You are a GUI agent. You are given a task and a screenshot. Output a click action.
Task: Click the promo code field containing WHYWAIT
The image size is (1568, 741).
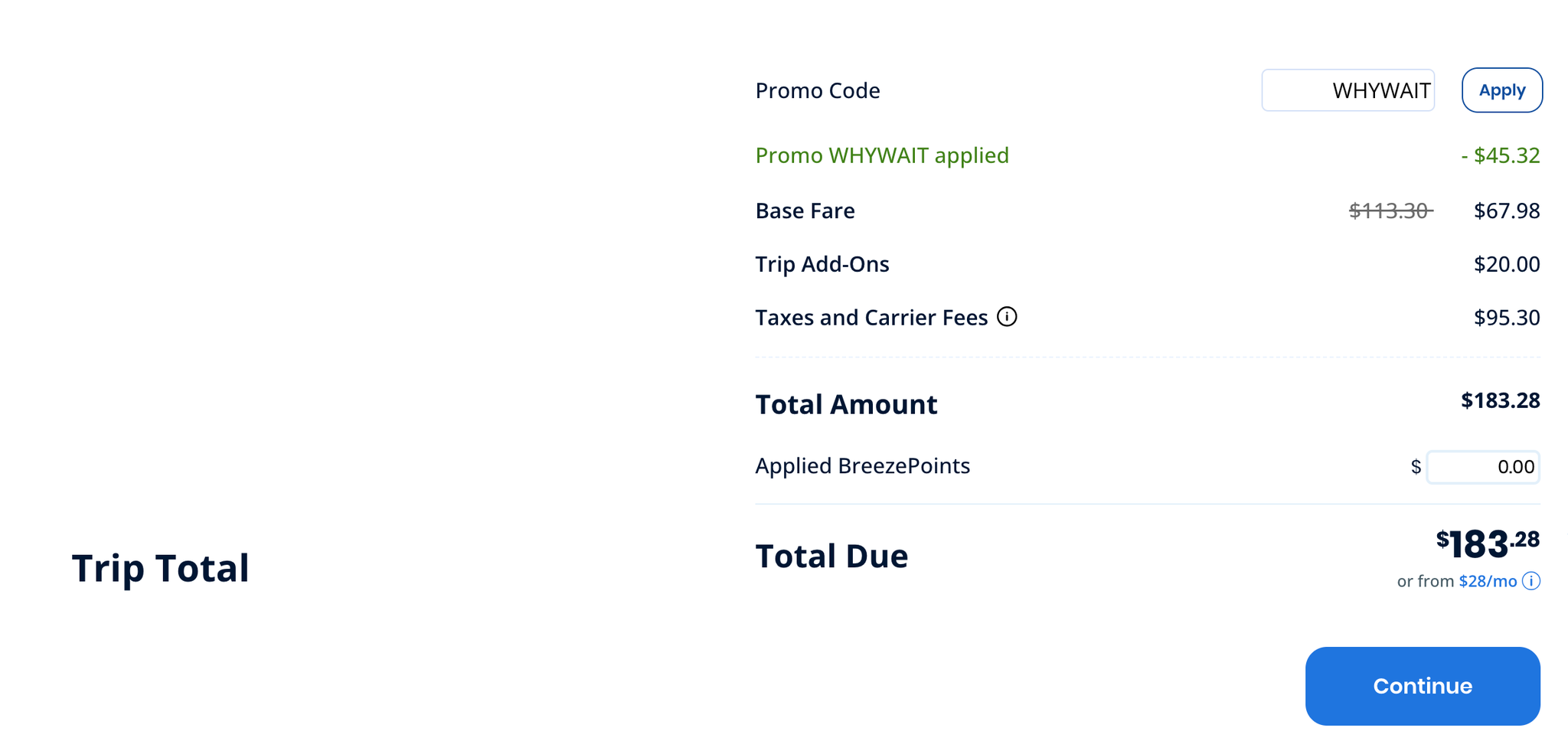(x=1347, y=90)
